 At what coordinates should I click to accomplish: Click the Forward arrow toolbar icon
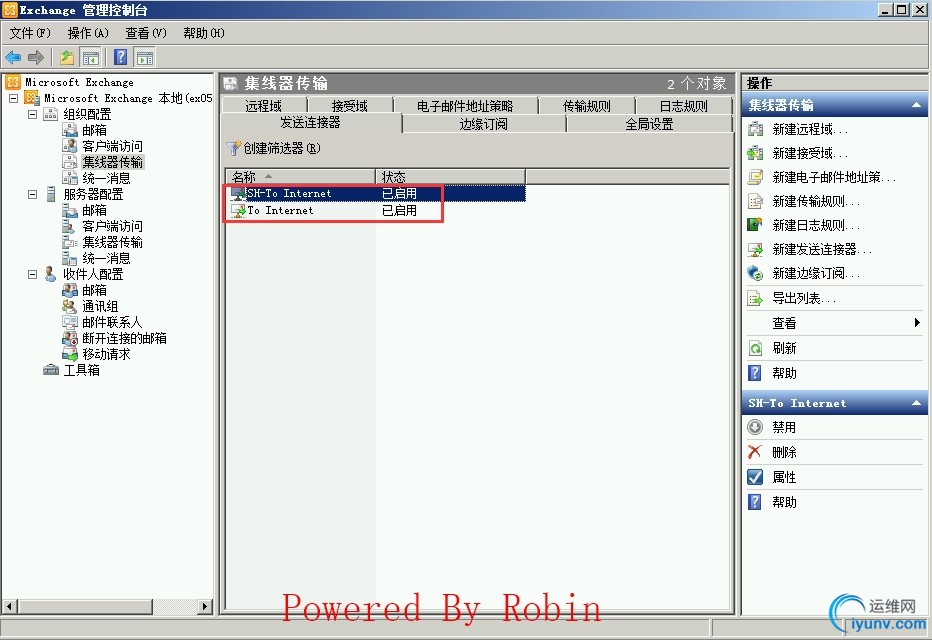click(36, 58)
